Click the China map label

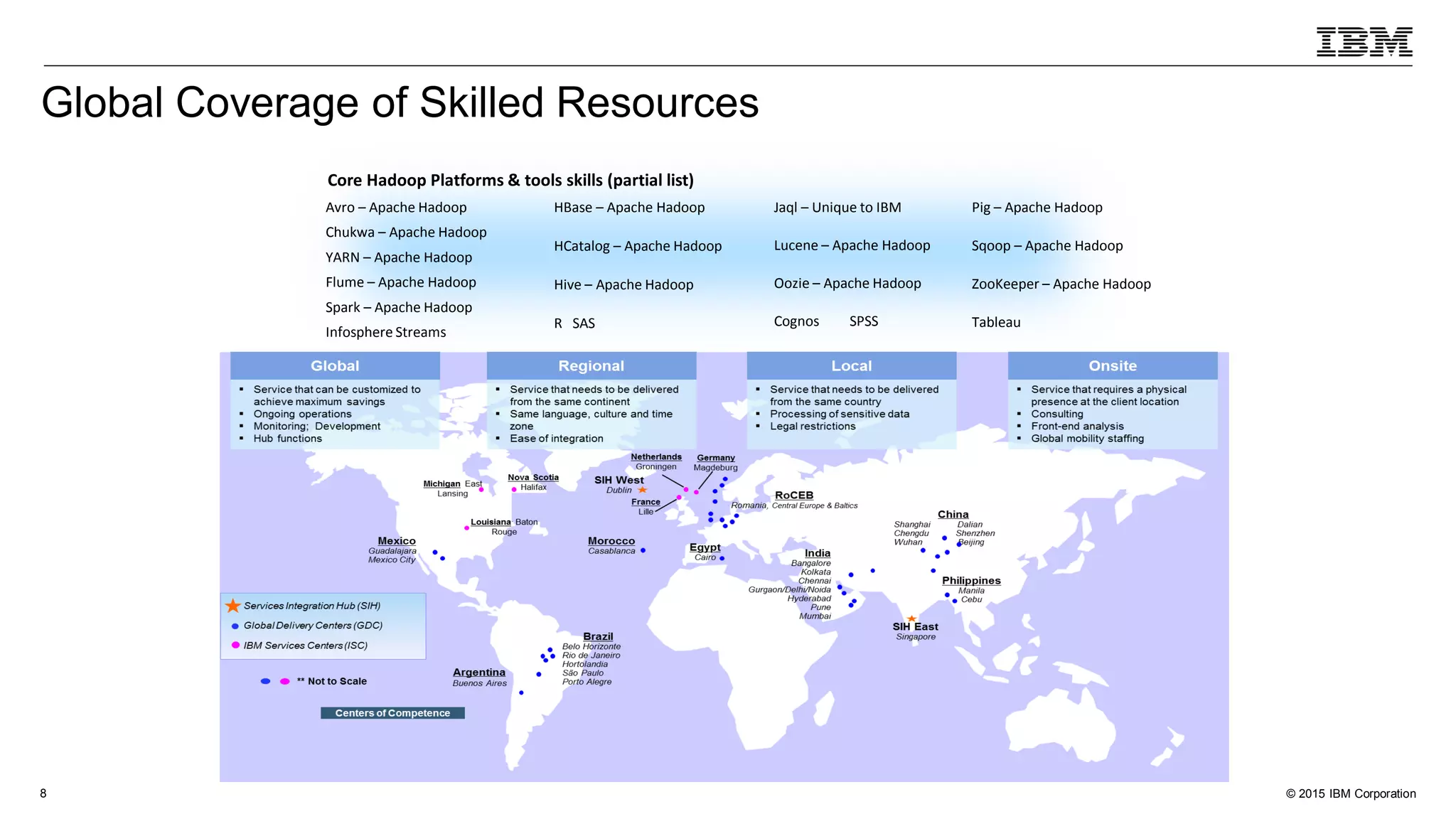[953, 514]
